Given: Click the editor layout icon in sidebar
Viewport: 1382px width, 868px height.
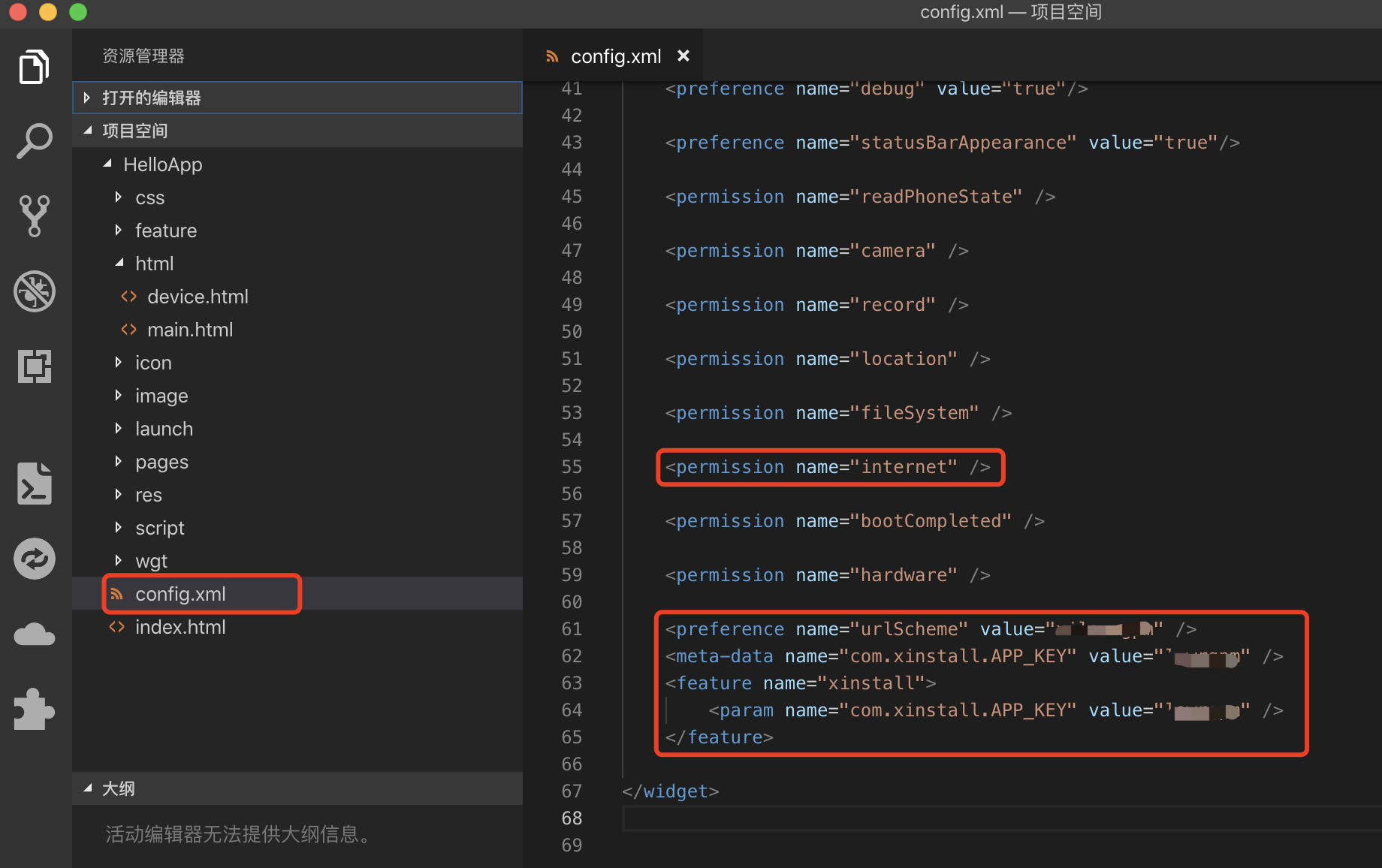Looking at the screenshot, I should (x=34, y=366).
